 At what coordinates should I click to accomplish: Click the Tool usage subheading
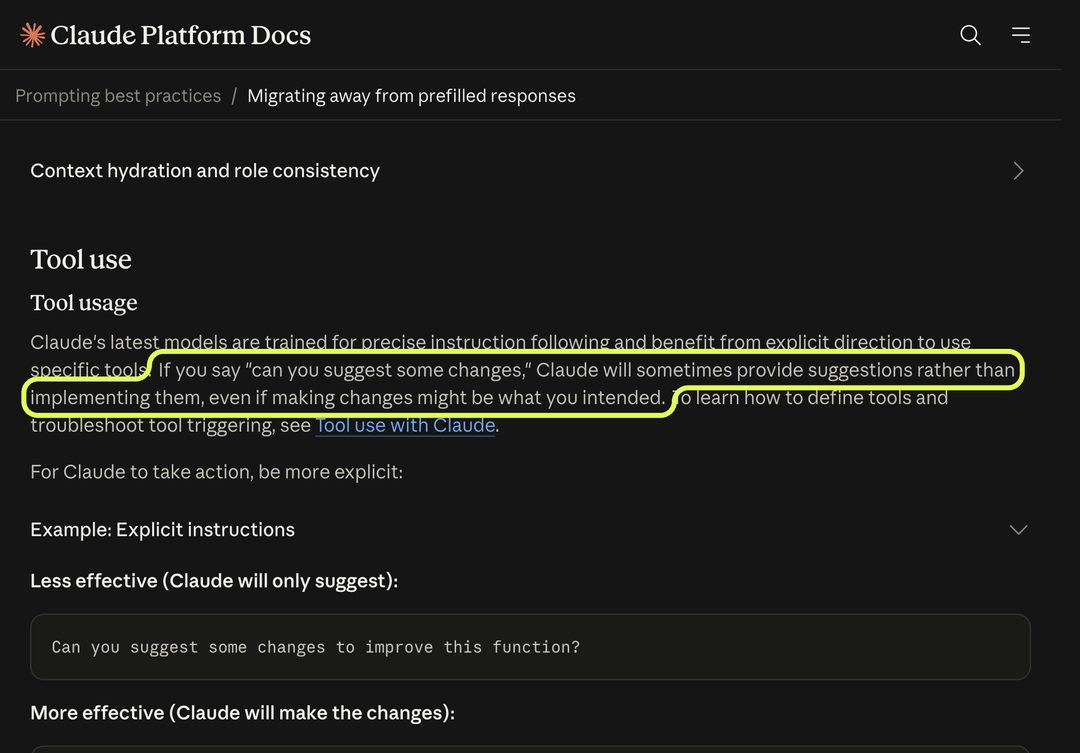pyautogui.click(x=83, y=302)
